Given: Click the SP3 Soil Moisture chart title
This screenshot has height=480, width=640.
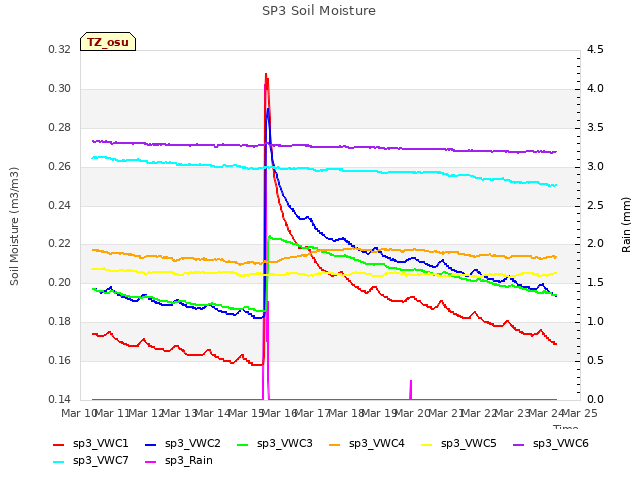Looking at the screenshot, I should 319,11.
